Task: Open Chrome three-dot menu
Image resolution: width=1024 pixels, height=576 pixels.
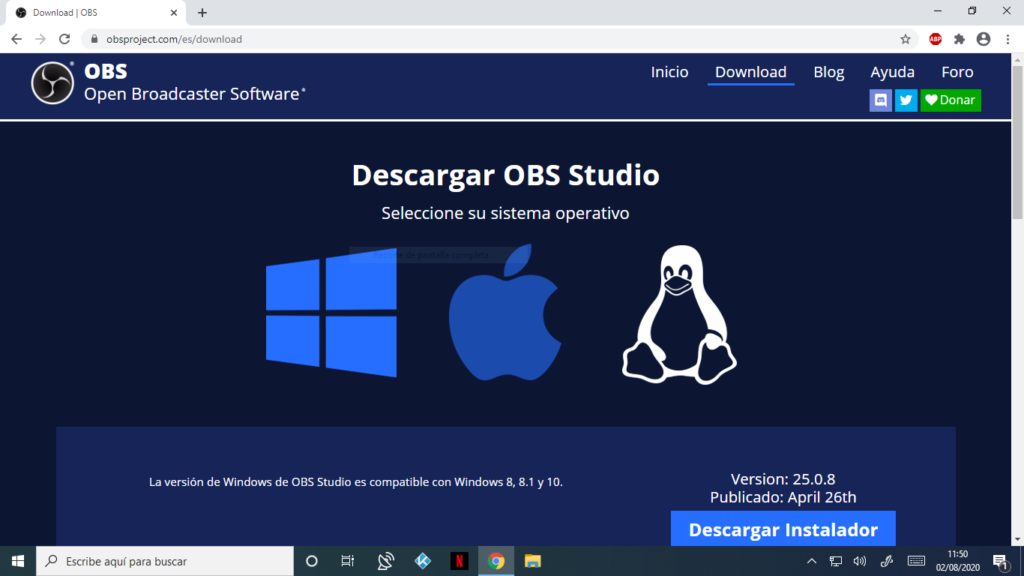Action: click(x=1008, y=39)
